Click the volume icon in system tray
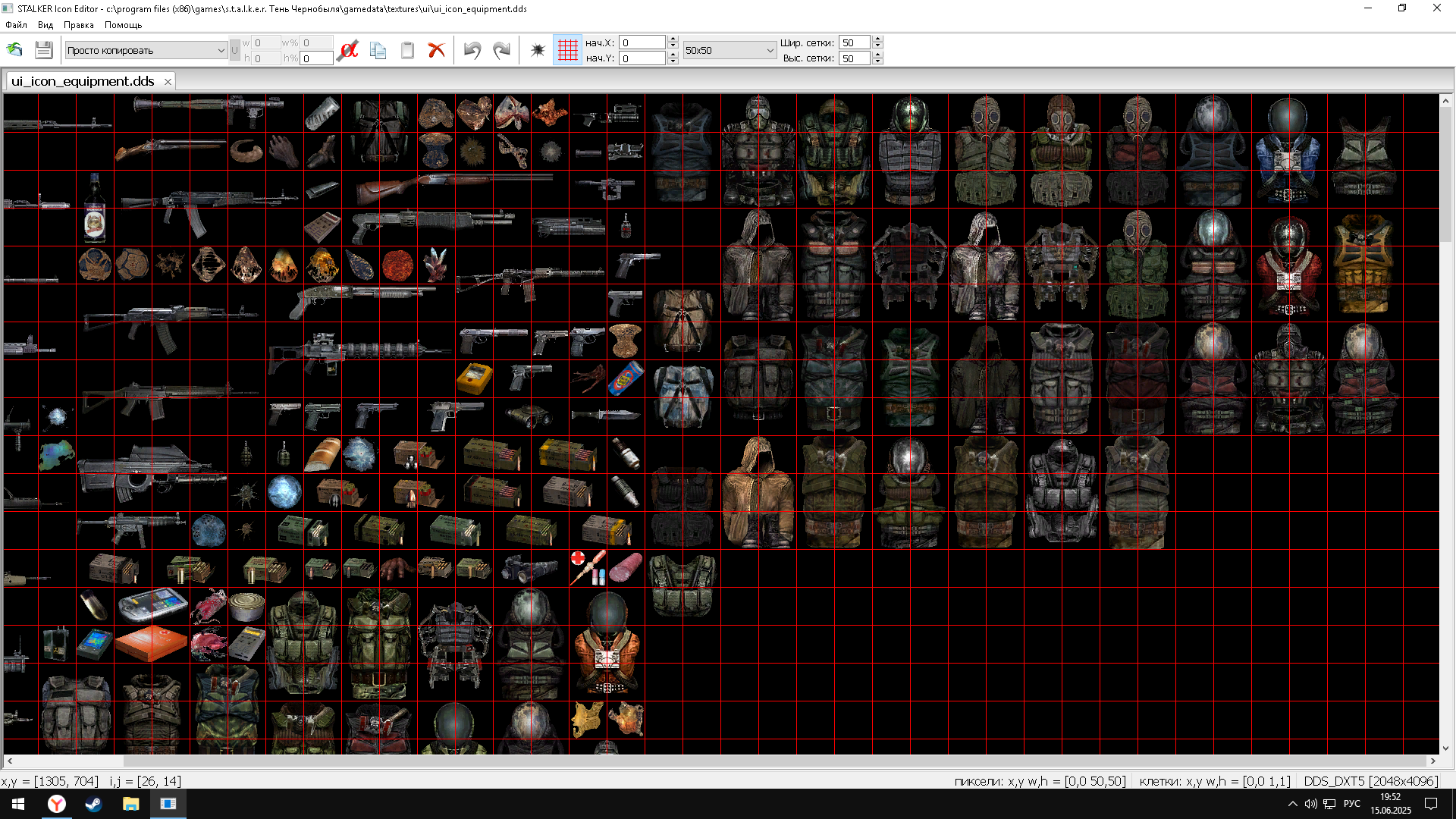 (x=1310, y=804)
